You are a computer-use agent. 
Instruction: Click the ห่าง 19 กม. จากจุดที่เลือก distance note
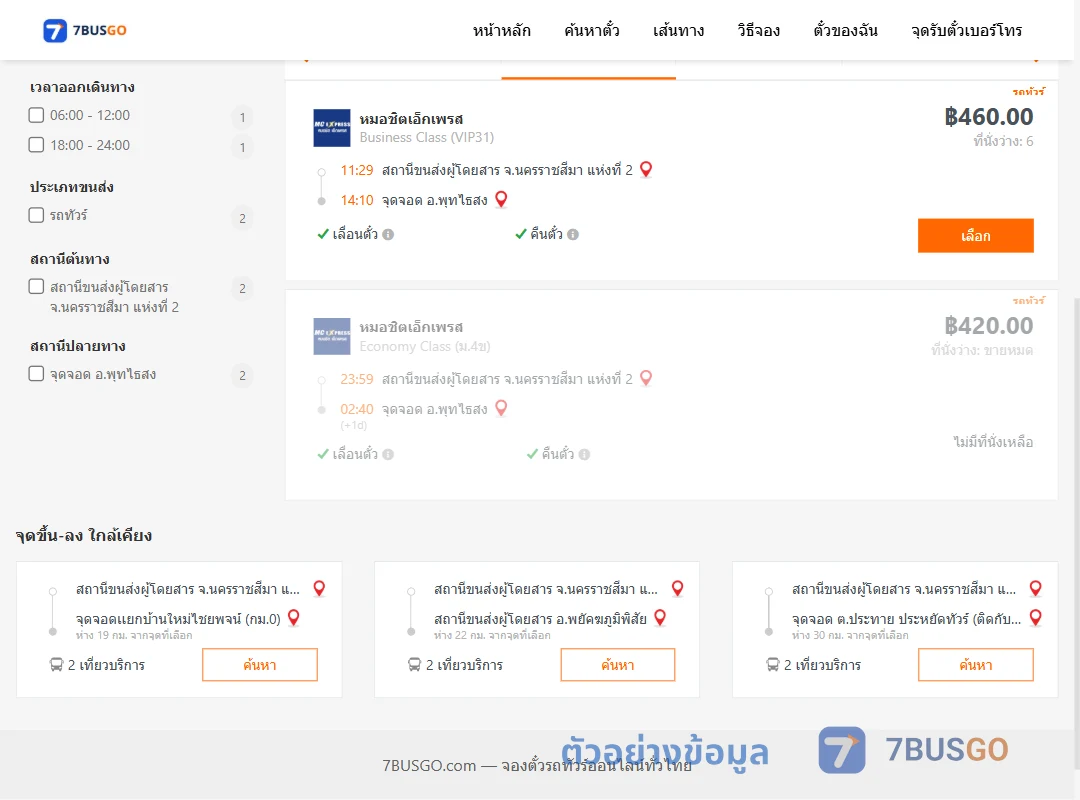point(134,635)
